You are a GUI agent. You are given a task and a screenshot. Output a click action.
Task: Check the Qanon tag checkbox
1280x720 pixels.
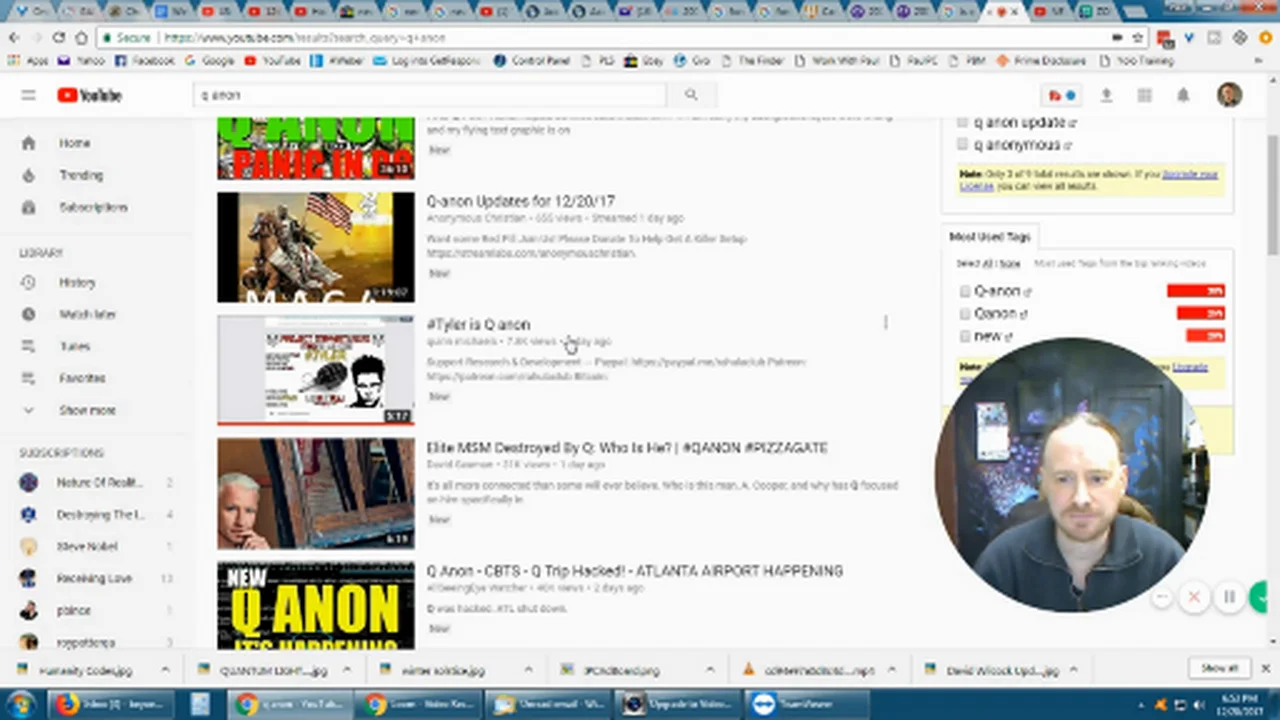pos(965,314)
